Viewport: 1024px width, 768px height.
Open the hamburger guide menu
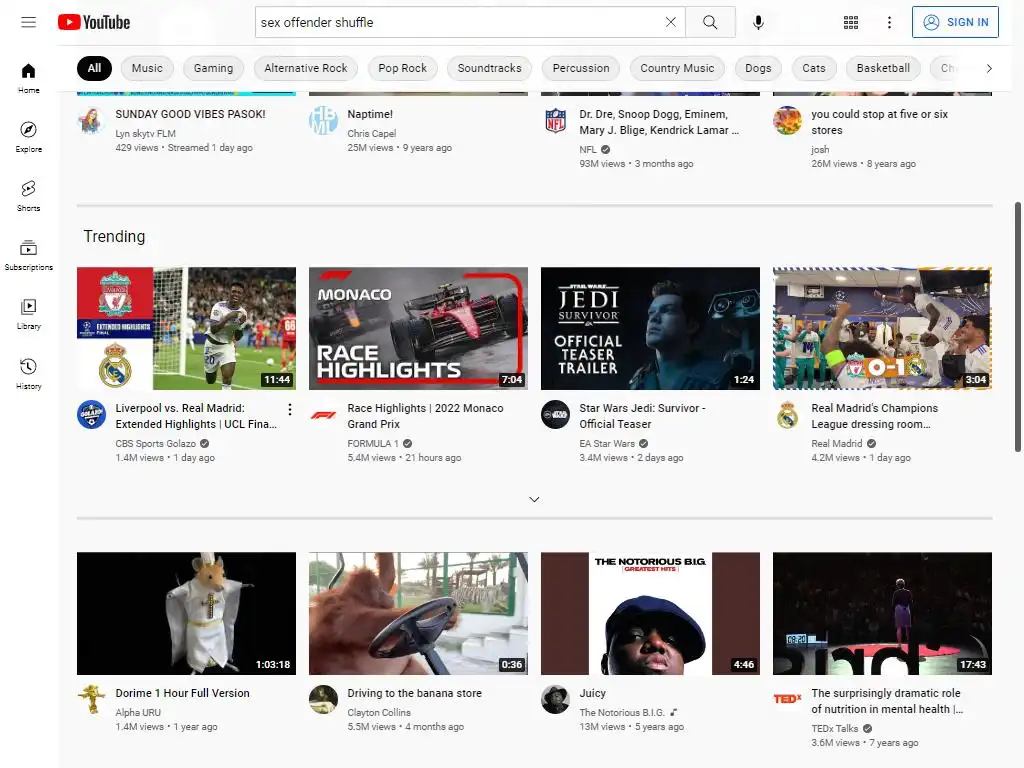point(28,22)
